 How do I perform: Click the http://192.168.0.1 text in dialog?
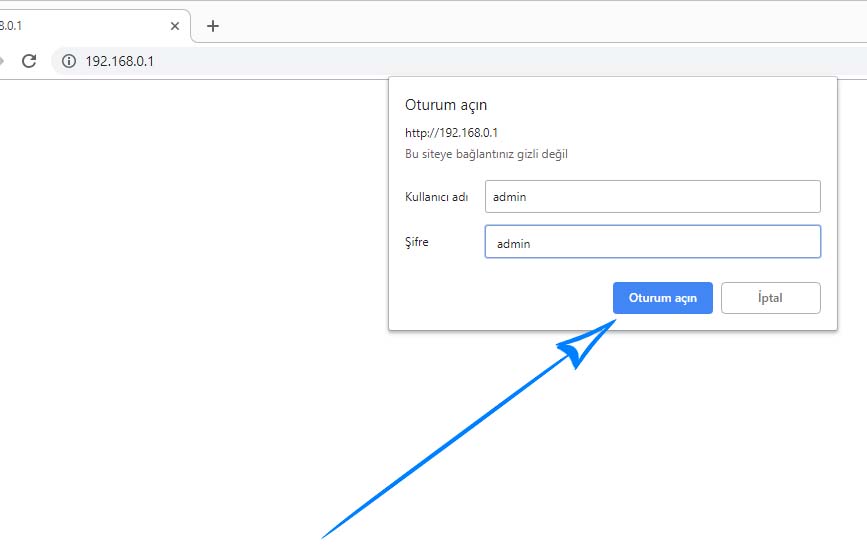(x=451, y=132)
